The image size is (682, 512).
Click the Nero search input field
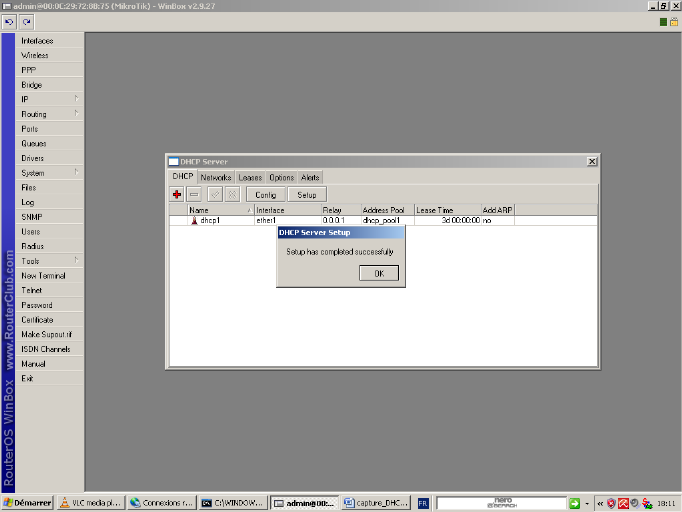[501, 503]
